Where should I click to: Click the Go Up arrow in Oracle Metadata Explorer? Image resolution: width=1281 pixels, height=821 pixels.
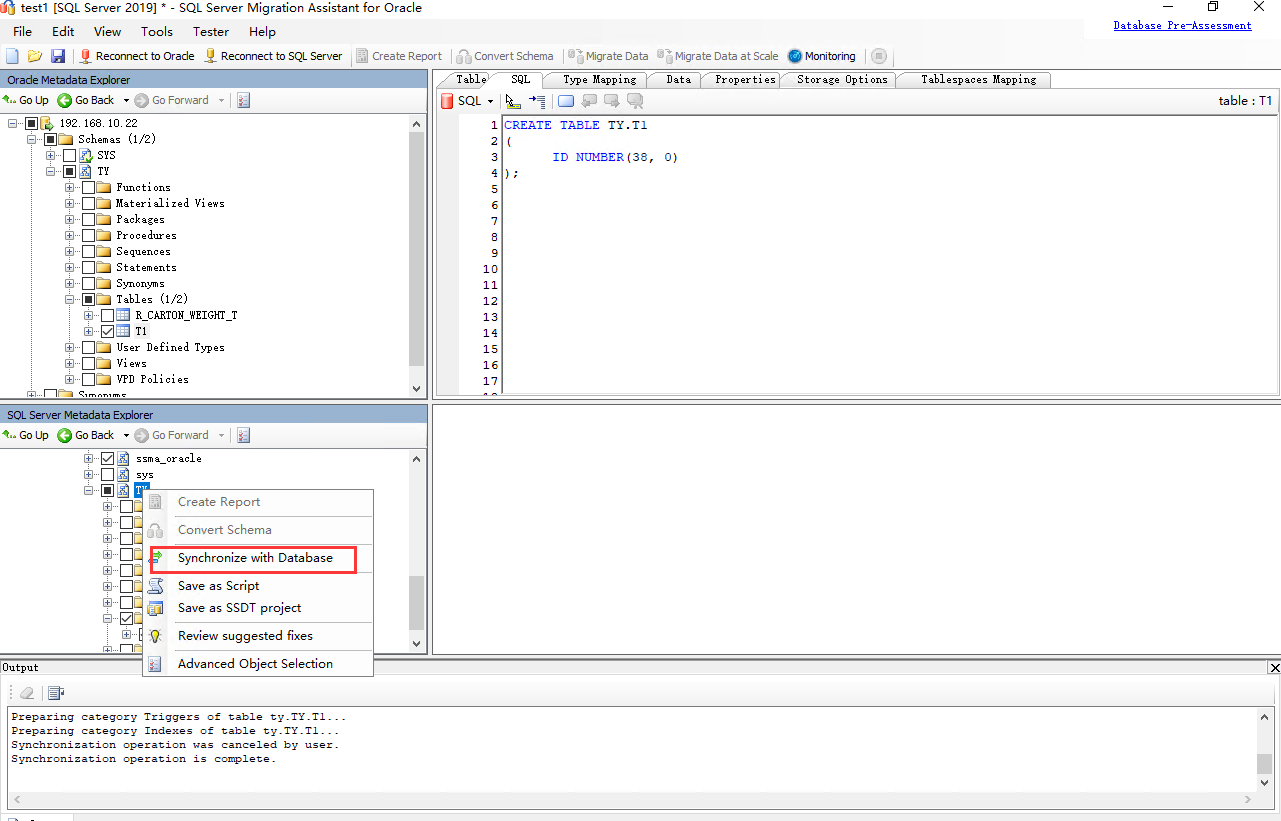tap(10, 100)
